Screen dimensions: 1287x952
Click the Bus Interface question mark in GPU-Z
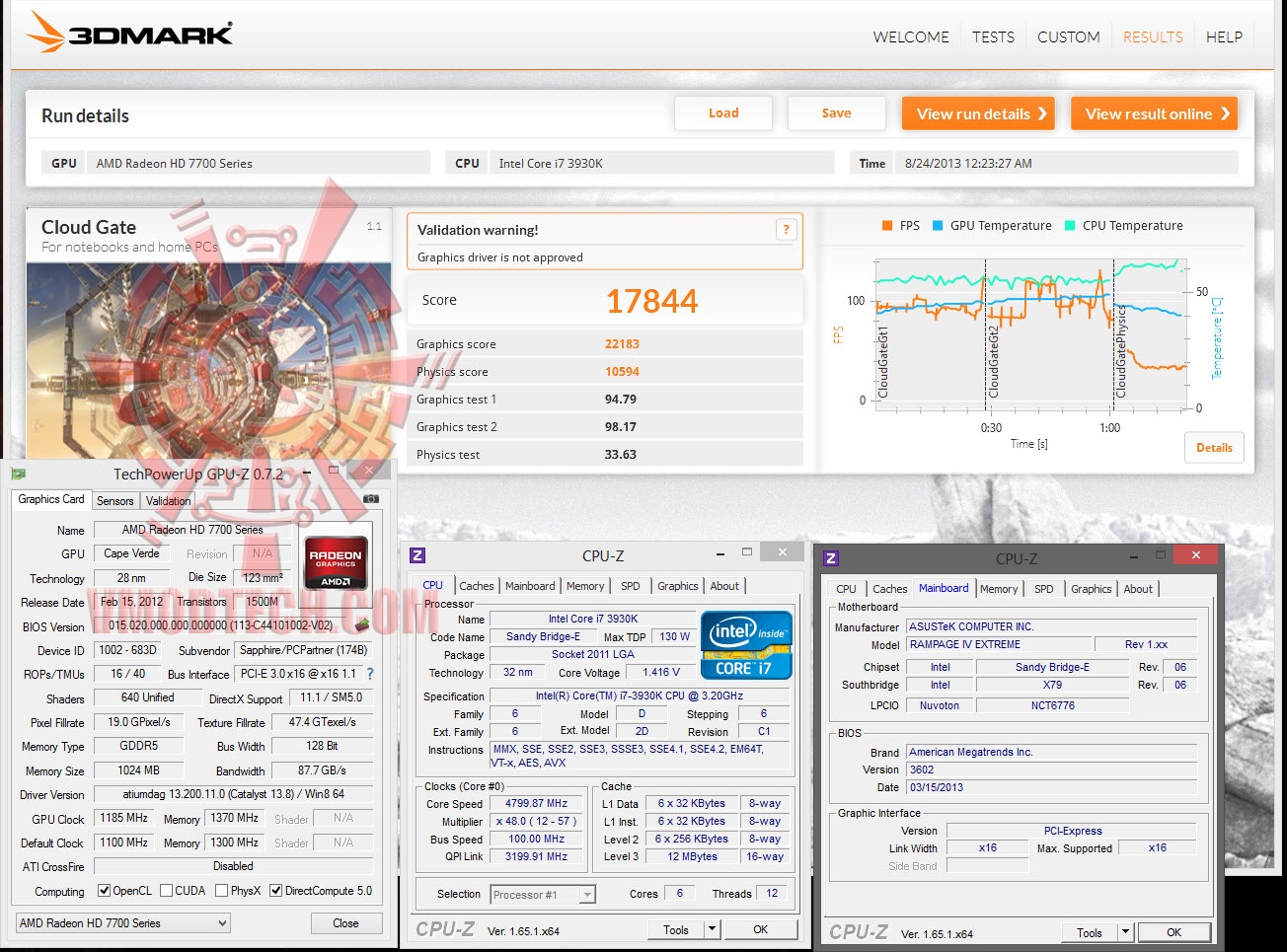point(370,674)
